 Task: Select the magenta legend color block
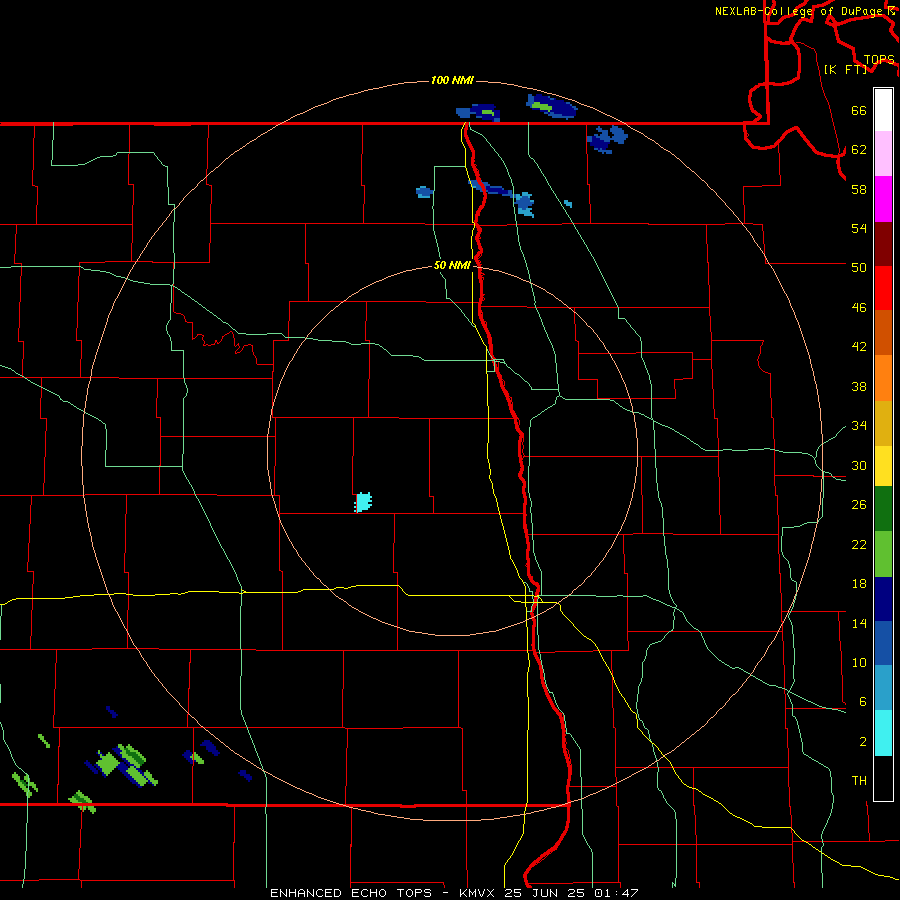tap(883, 199)
